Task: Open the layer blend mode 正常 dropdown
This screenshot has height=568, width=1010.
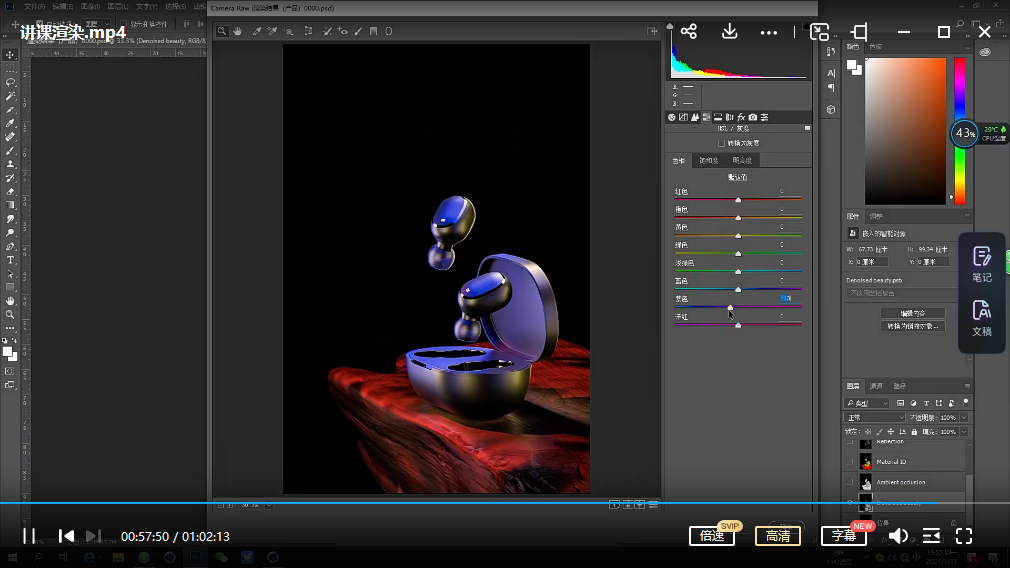Action: coord(875,417)
